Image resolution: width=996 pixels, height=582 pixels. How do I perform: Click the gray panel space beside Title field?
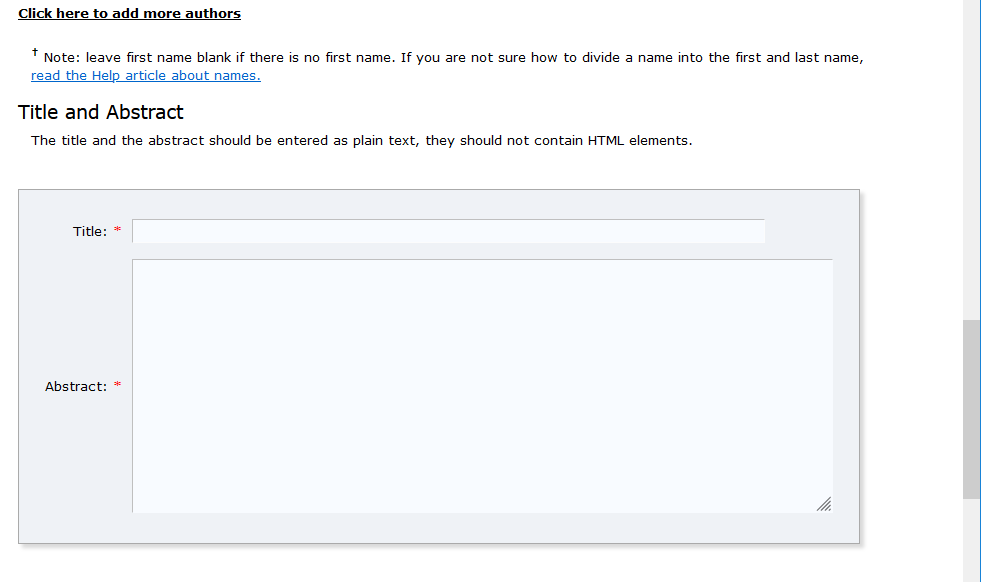[812, 231]
